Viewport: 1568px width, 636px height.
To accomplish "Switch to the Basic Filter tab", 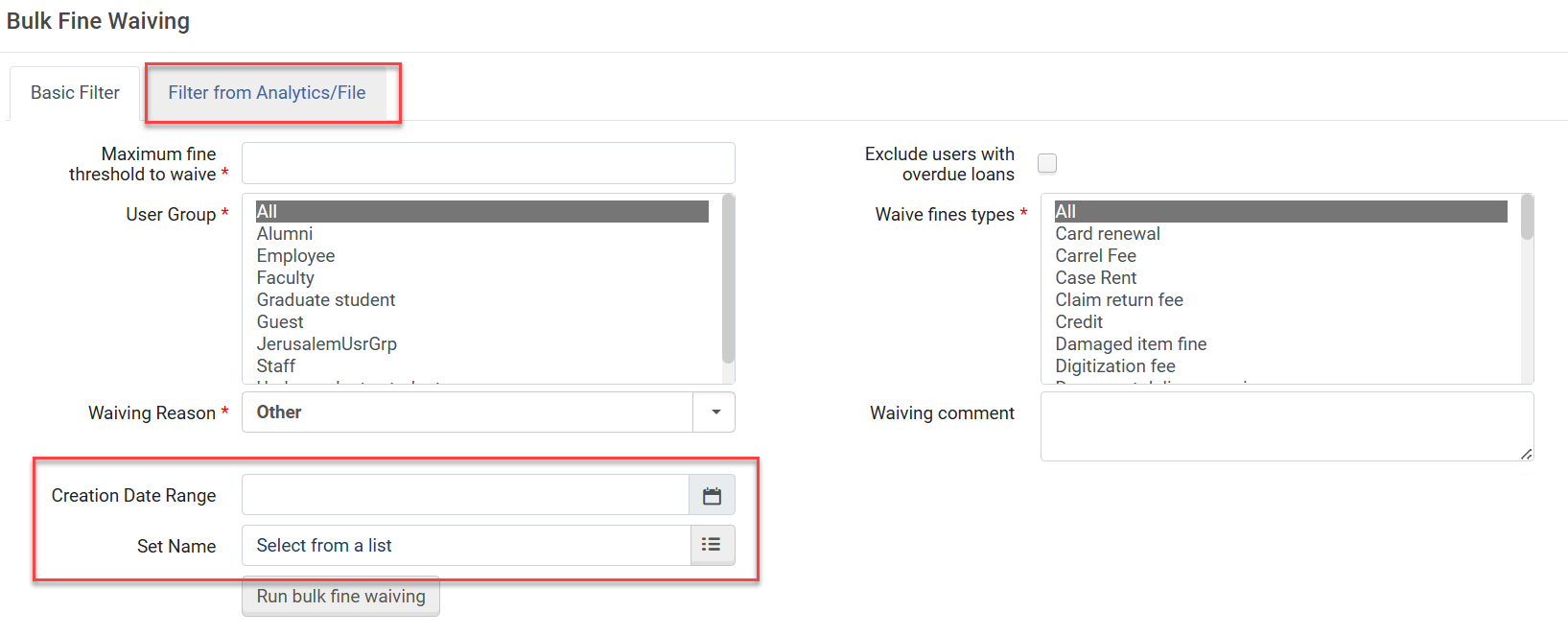I will [x=76, y=93].
